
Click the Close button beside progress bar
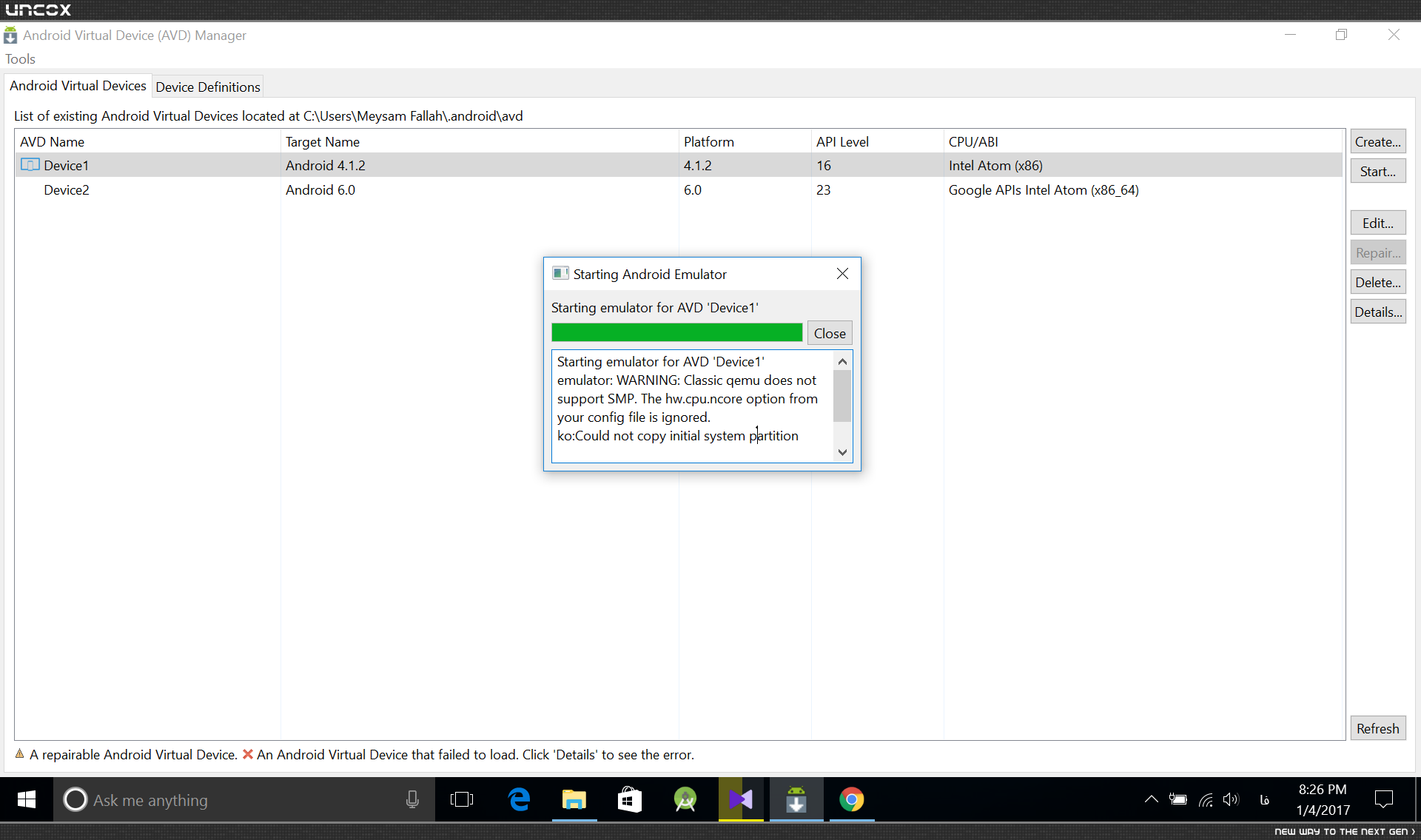(830, 333)
